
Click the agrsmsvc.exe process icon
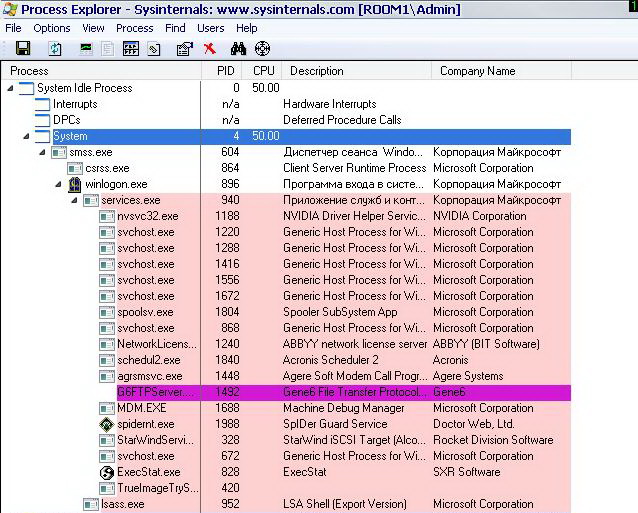(x=107, y=376)
